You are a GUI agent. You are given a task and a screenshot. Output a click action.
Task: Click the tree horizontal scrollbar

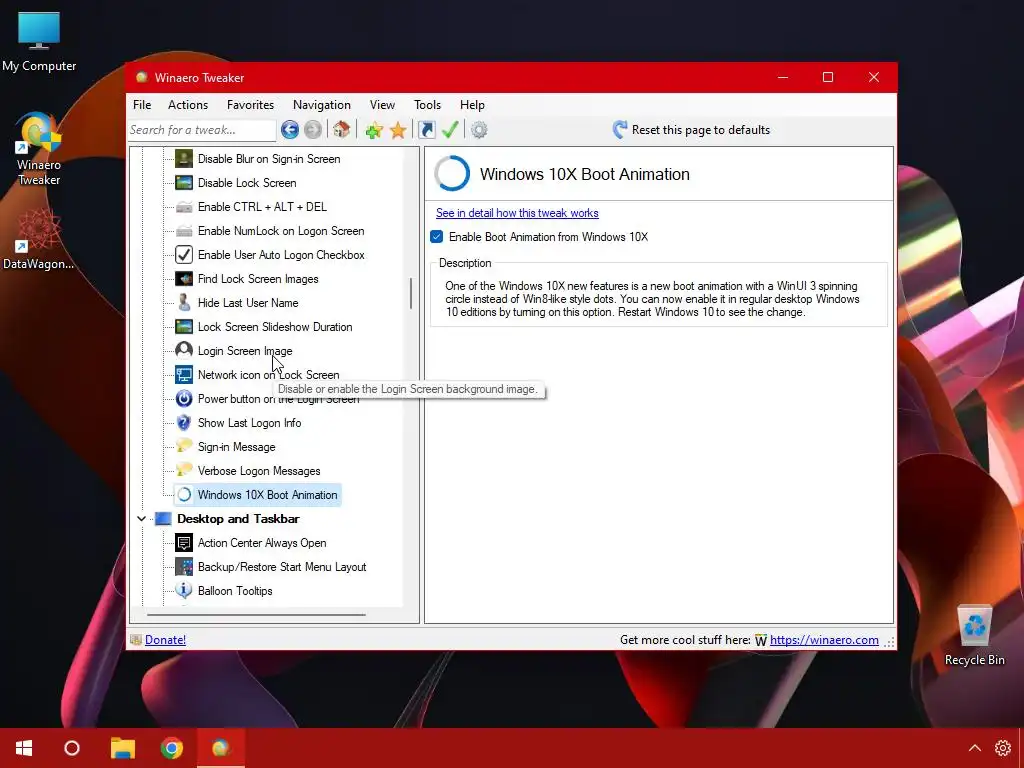tap(256, 615)
